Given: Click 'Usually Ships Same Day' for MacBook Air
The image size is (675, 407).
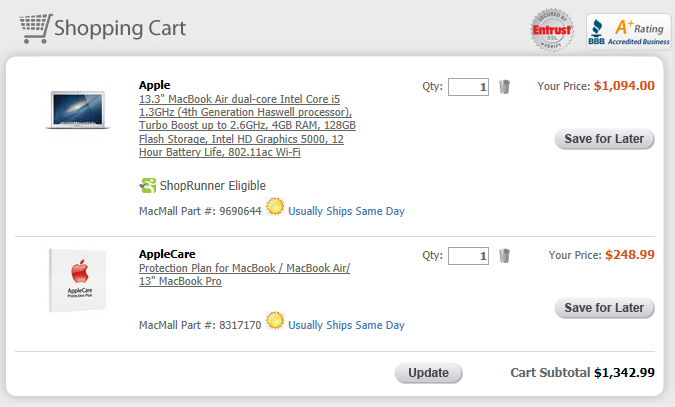Looking at the screenshot, I should [x=346, y=211].
